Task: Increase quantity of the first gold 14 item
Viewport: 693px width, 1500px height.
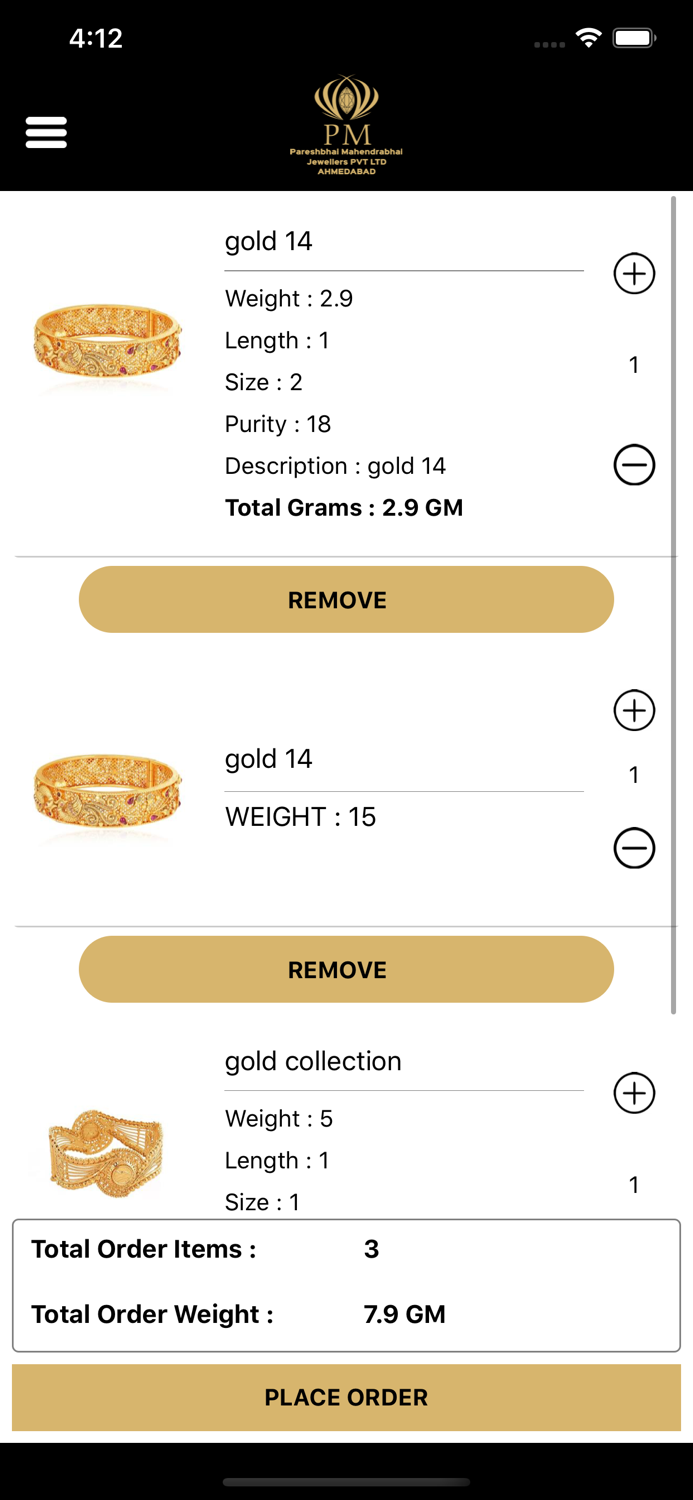Action: tap(634, 273)
